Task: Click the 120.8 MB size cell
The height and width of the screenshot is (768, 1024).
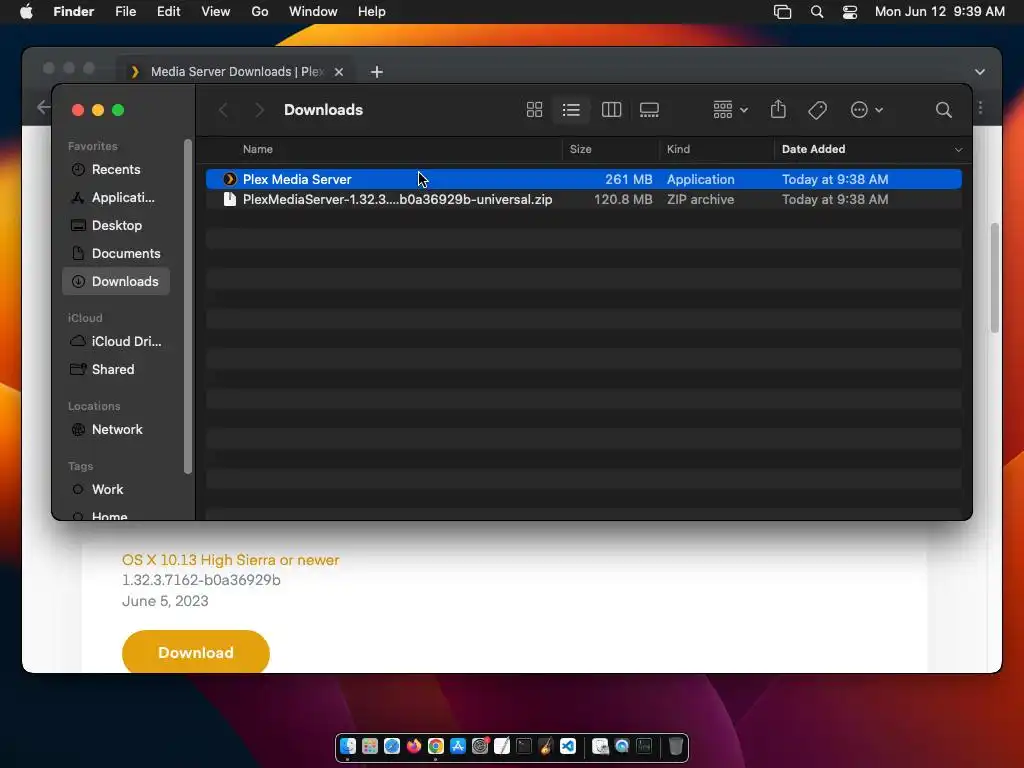Action: [622, 199]
